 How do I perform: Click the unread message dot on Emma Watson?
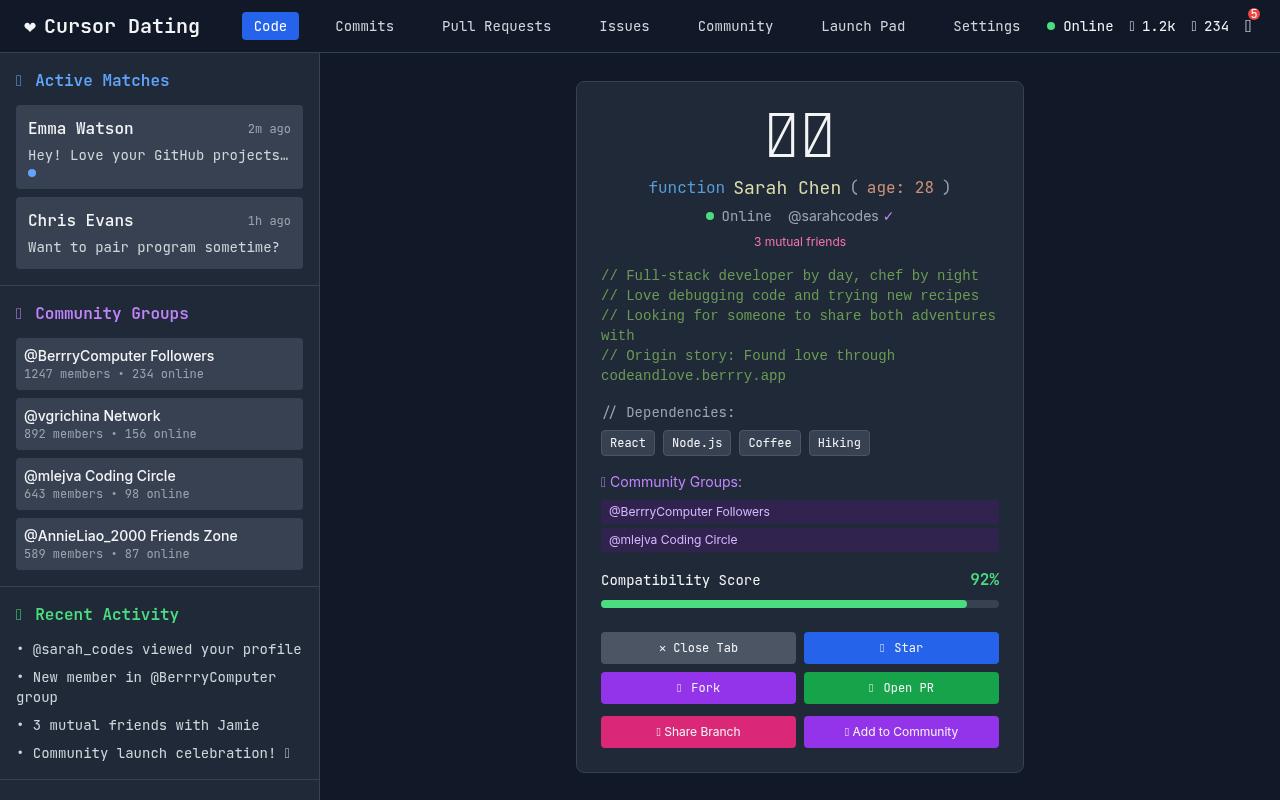point(31,173)
